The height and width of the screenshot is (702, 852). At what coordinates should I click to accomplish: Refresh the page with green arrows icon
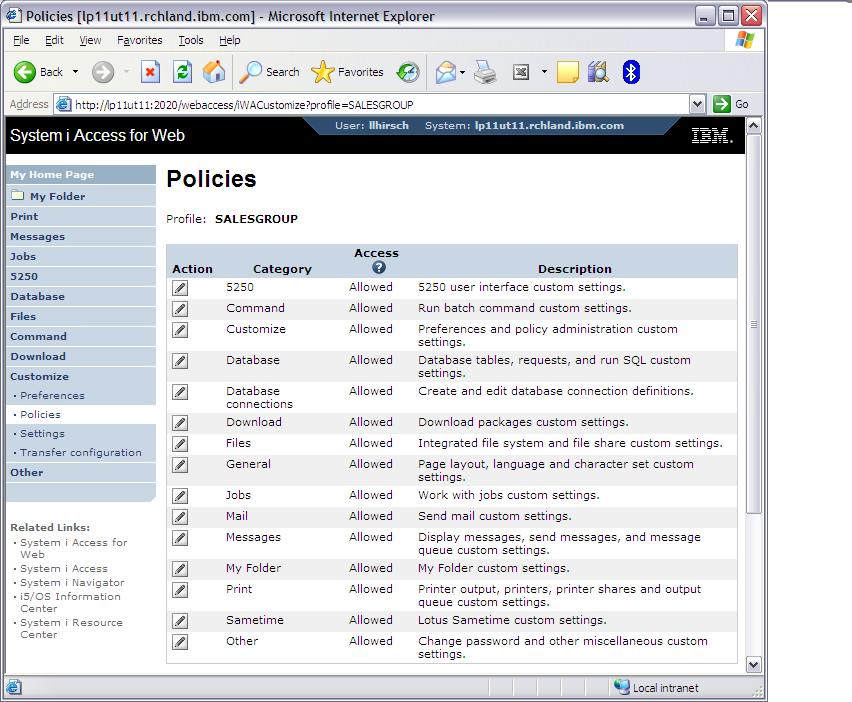[x=183, y=72]
